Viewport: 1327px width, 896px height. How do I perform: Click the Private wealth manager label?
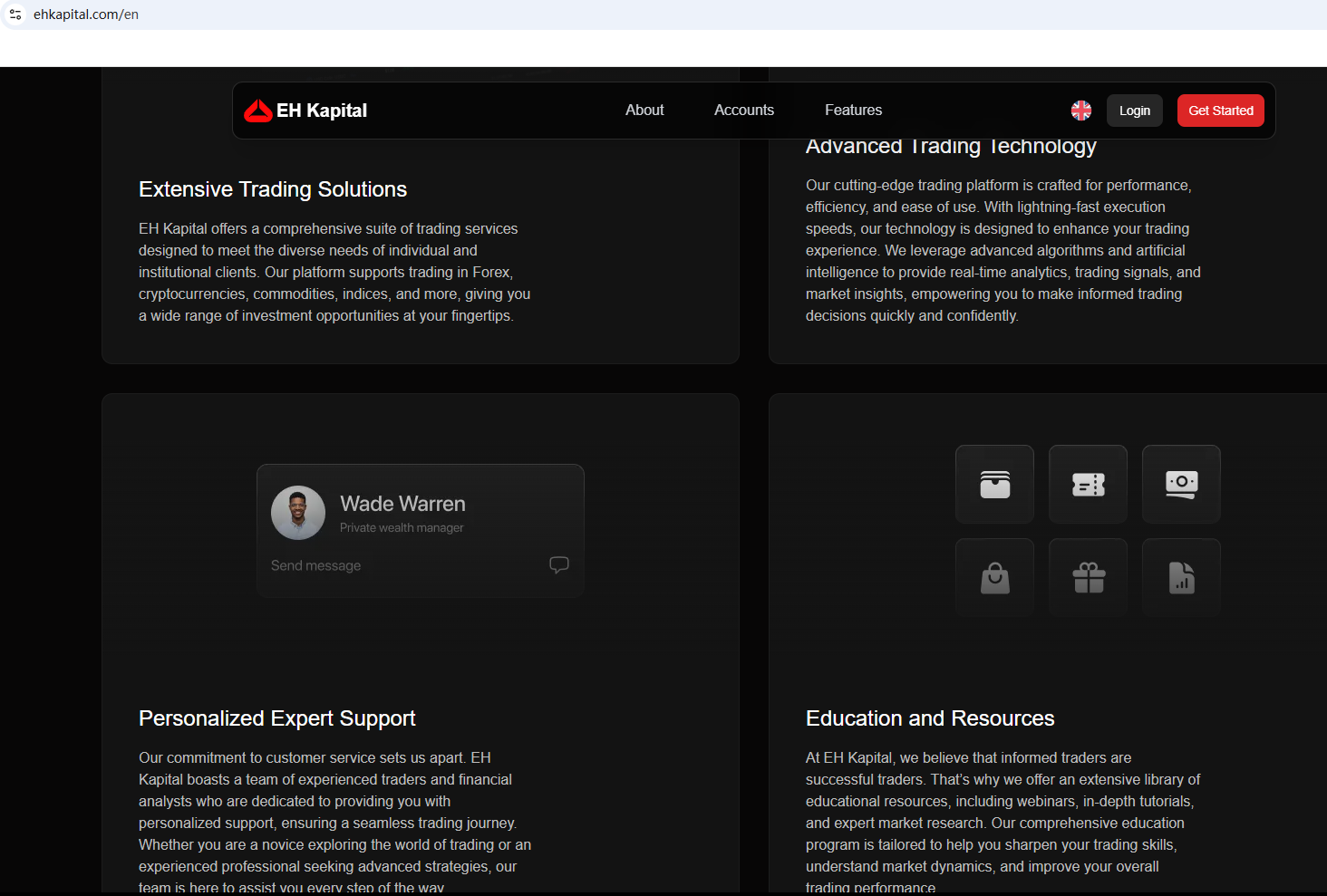coord(402,527)
